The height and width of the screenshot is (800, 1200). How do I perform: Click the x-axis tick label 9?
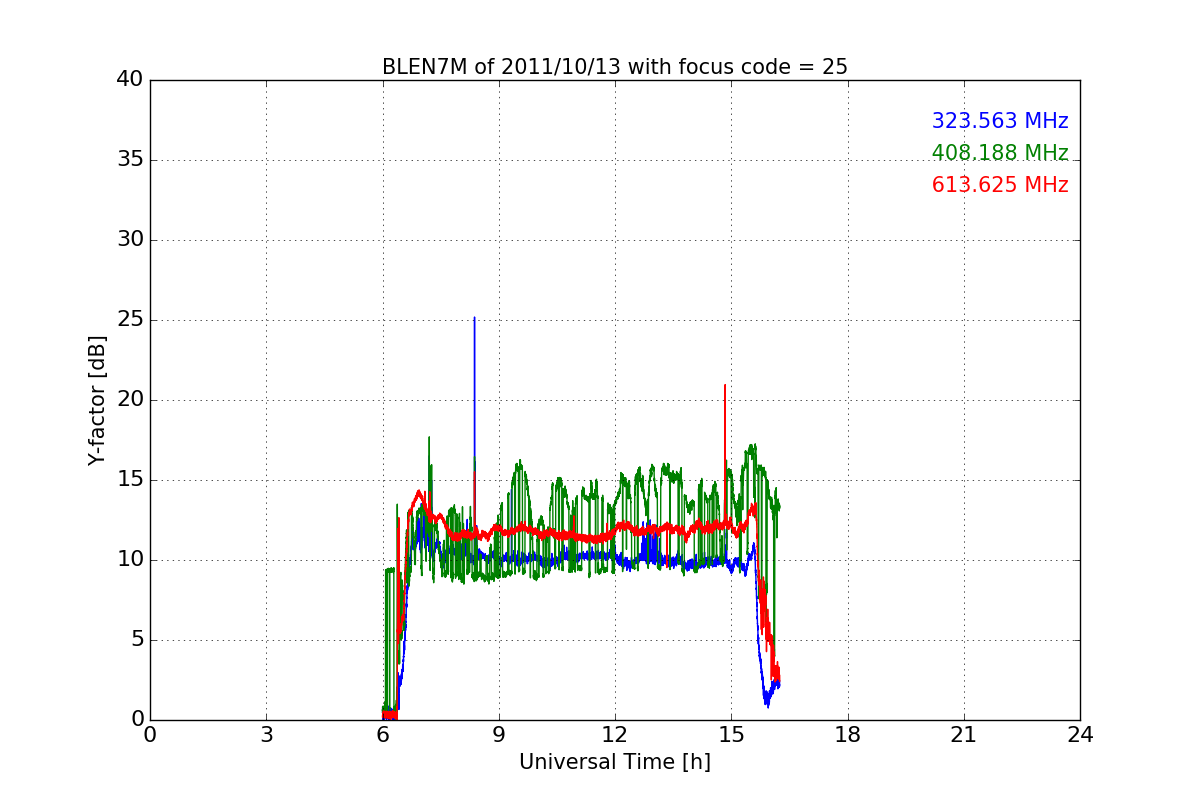point(499,734)
